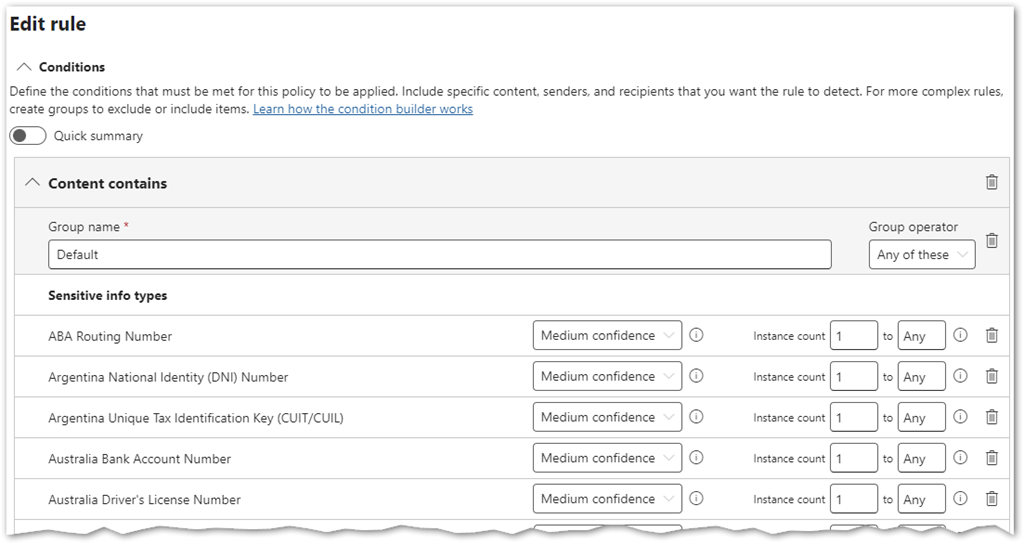Remove ABA Routing Number row
The height and width of the screenshot is (545, 1024).
pyautogui.click(x=991, y=336)
